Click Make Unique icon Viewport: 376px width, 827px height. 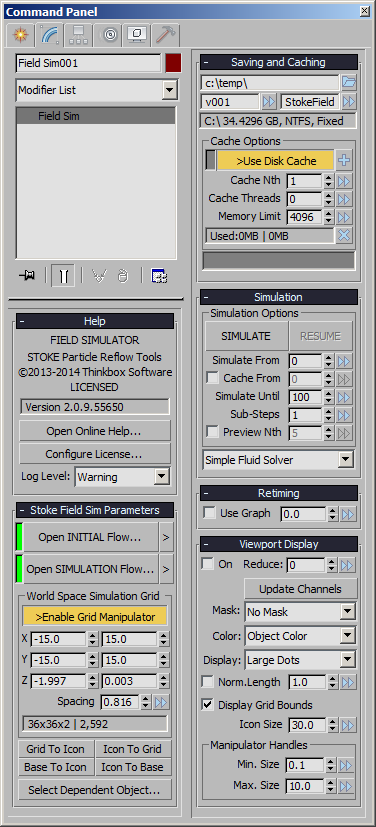tap(99, 276)
